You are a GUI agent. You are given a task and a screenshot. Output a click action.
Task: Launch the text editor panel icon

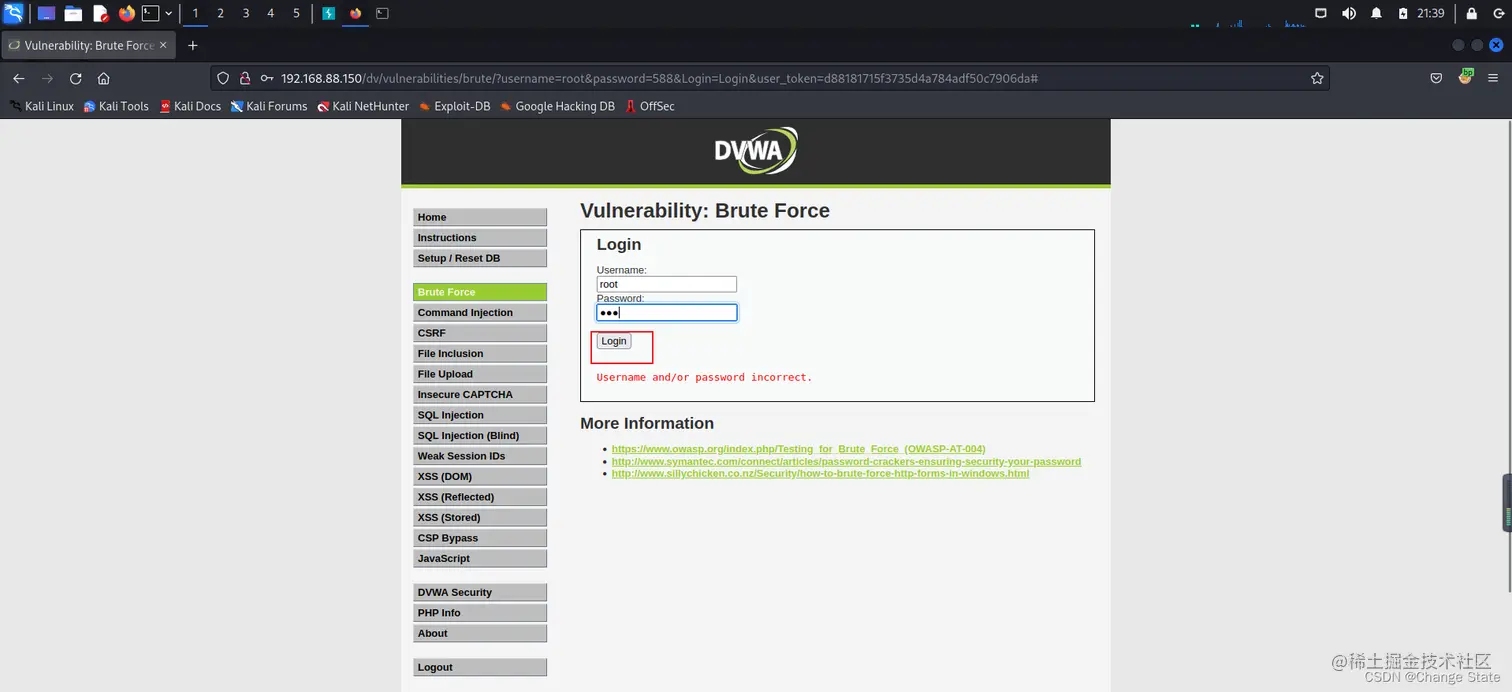(100, 14)
